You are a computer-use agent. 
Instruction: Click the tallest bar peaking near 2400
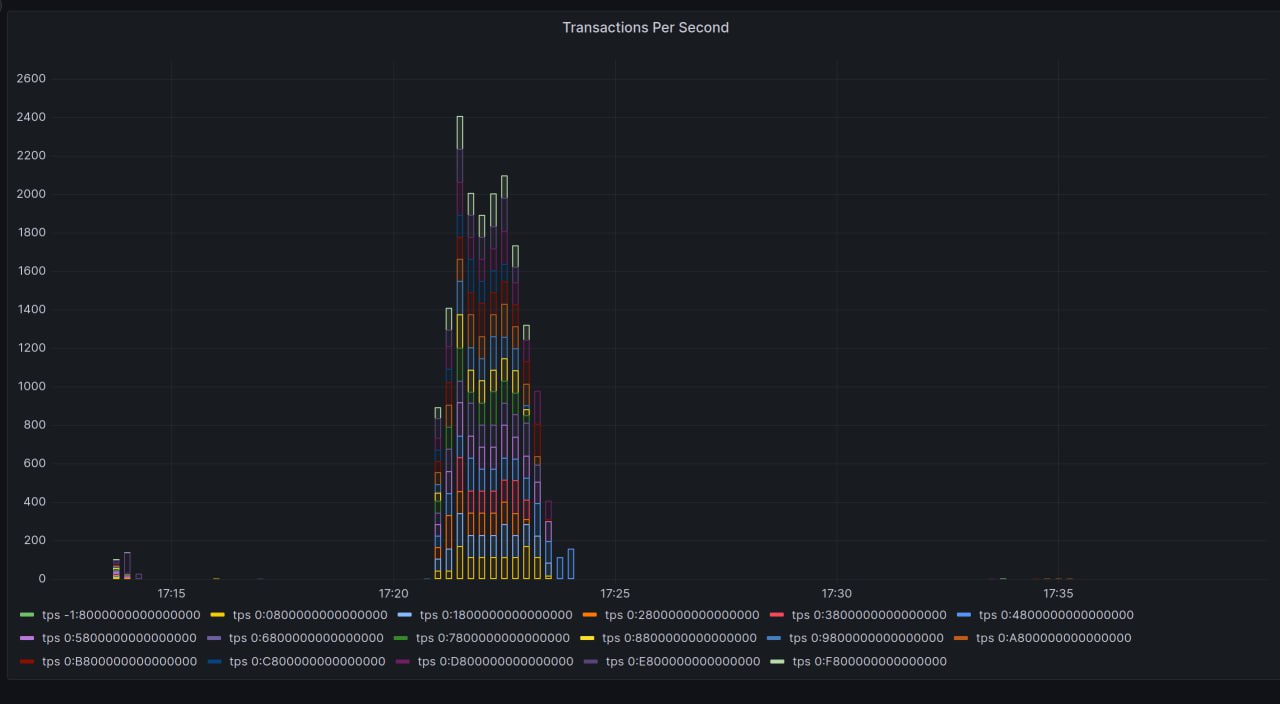[459, 350]
